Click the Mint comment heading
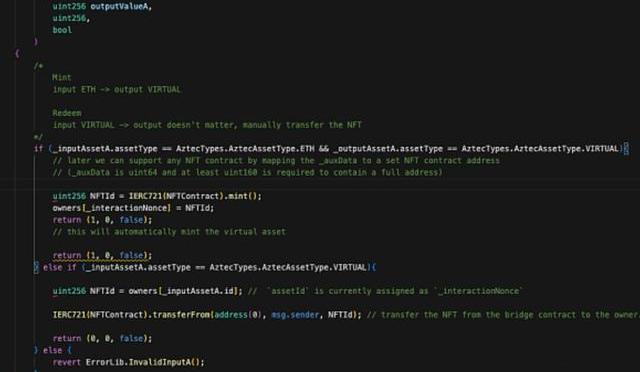This screenshot has height=372, width=640. (x=62, y=77)
